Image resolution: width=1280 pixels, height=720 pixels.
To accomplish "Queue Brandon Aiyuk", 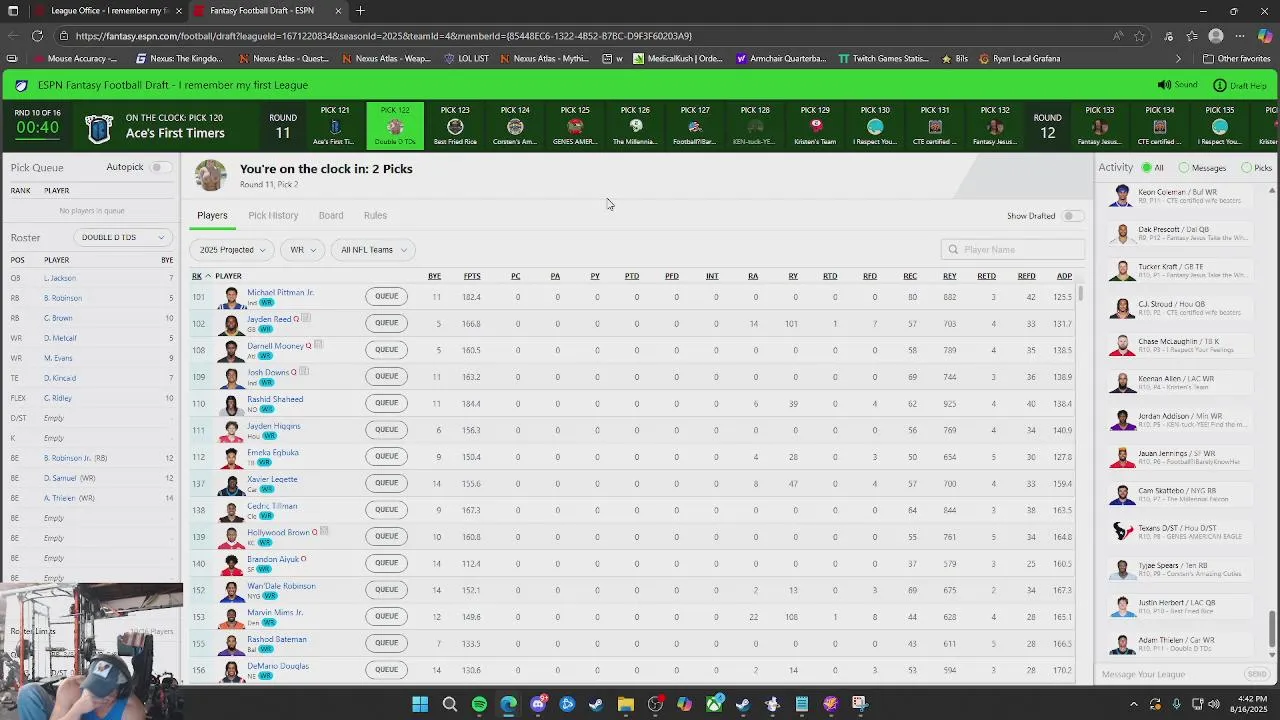I will coord(387,563).
